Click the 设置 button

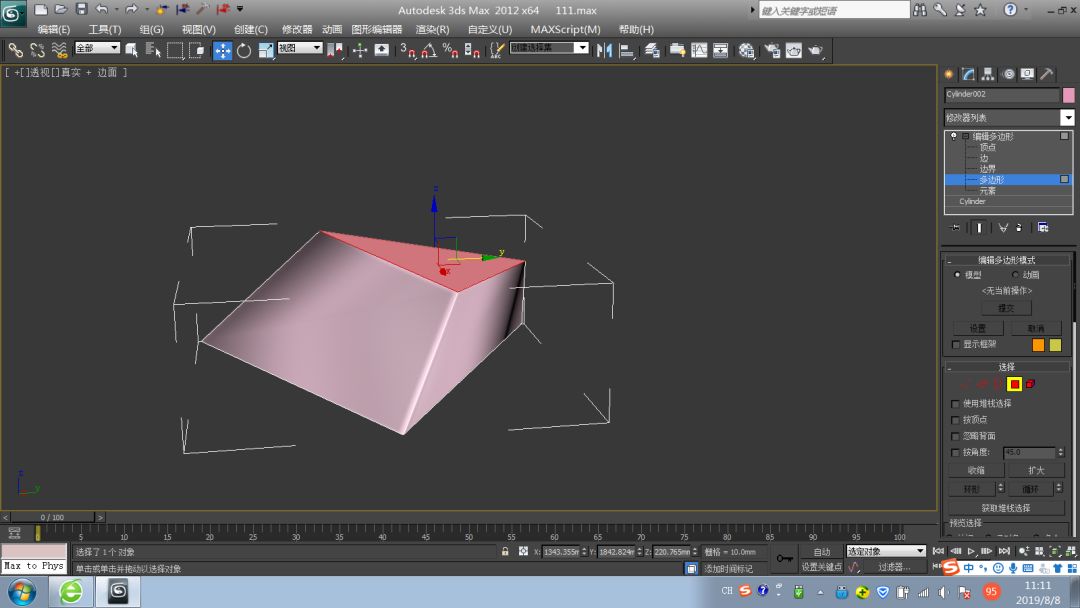click(977, 328)
